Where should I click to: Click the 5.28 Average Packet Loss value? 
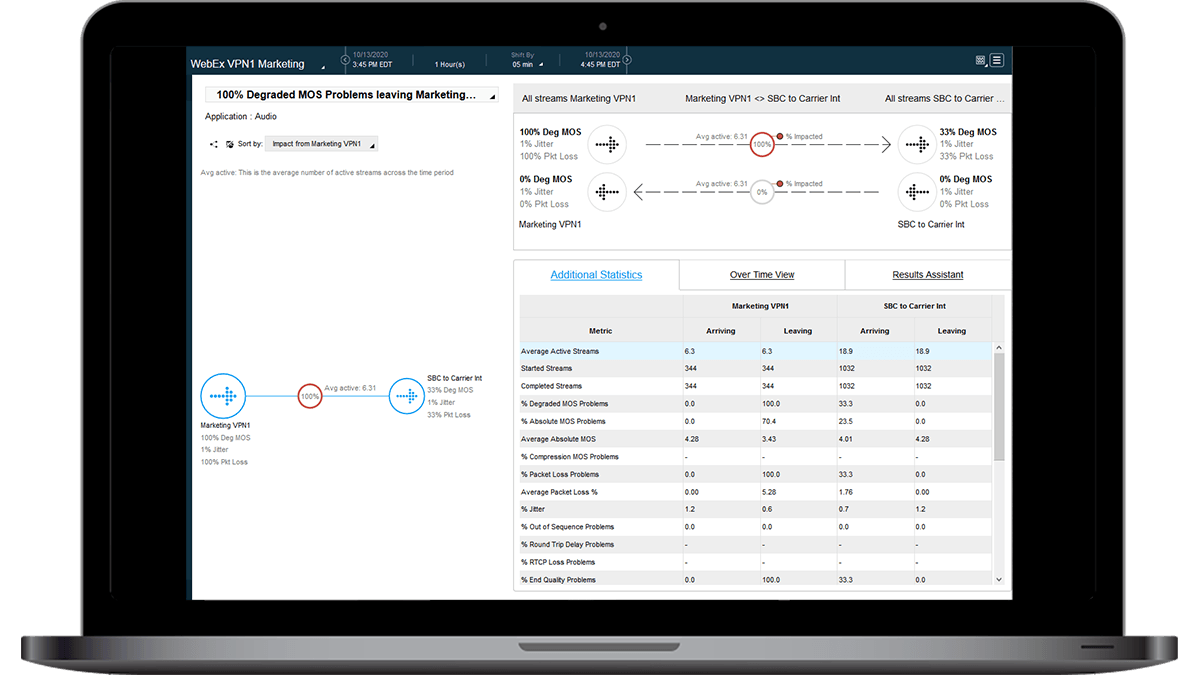[771, 492]
